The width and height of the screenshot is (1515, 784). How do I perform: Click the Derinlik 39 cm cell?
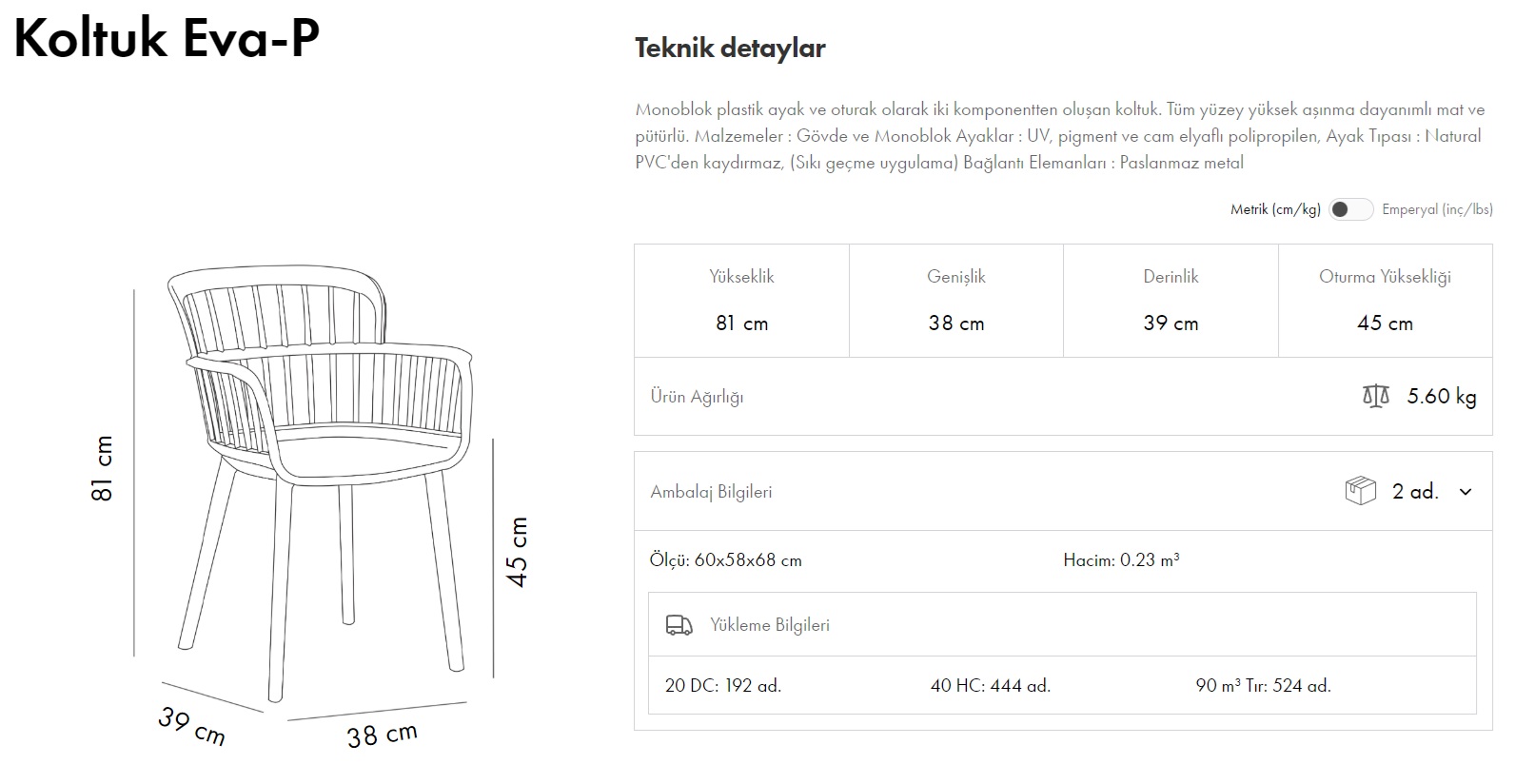1171,301
